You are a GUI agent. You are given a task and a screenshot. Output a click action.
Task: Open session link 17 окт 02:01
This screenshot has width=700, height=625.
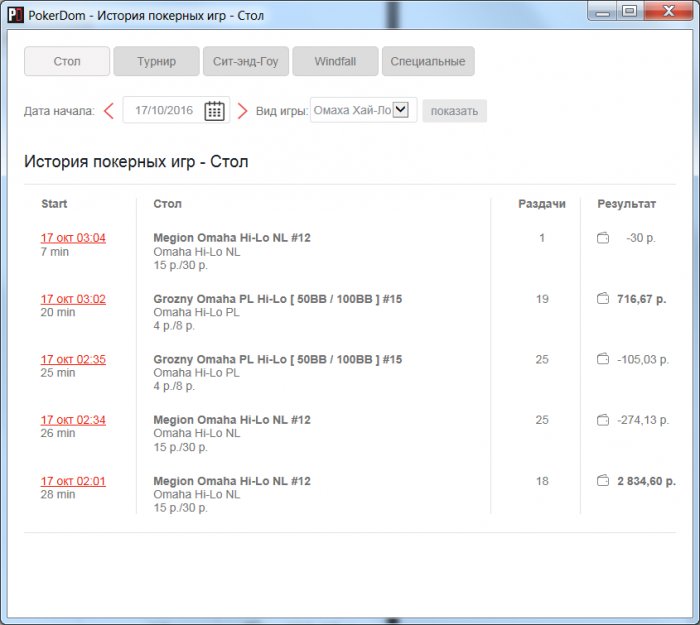(x=73, y=481)
